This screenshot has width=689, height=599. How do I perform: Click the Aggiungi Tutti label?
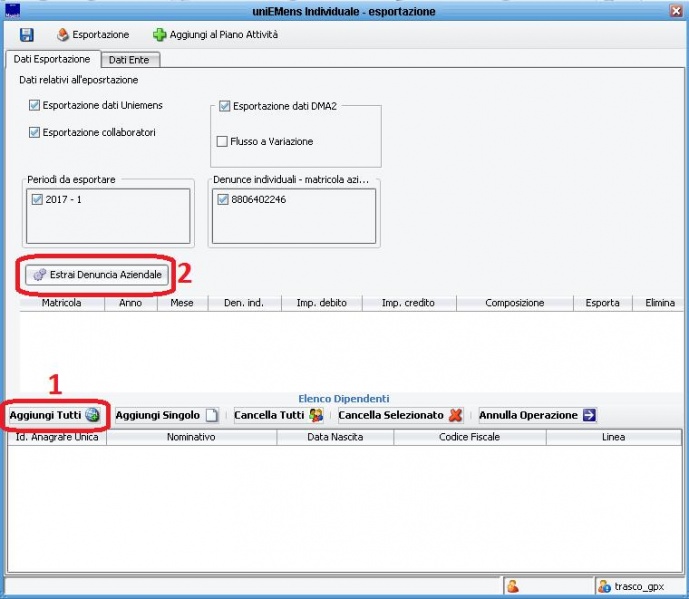(45, 415)
